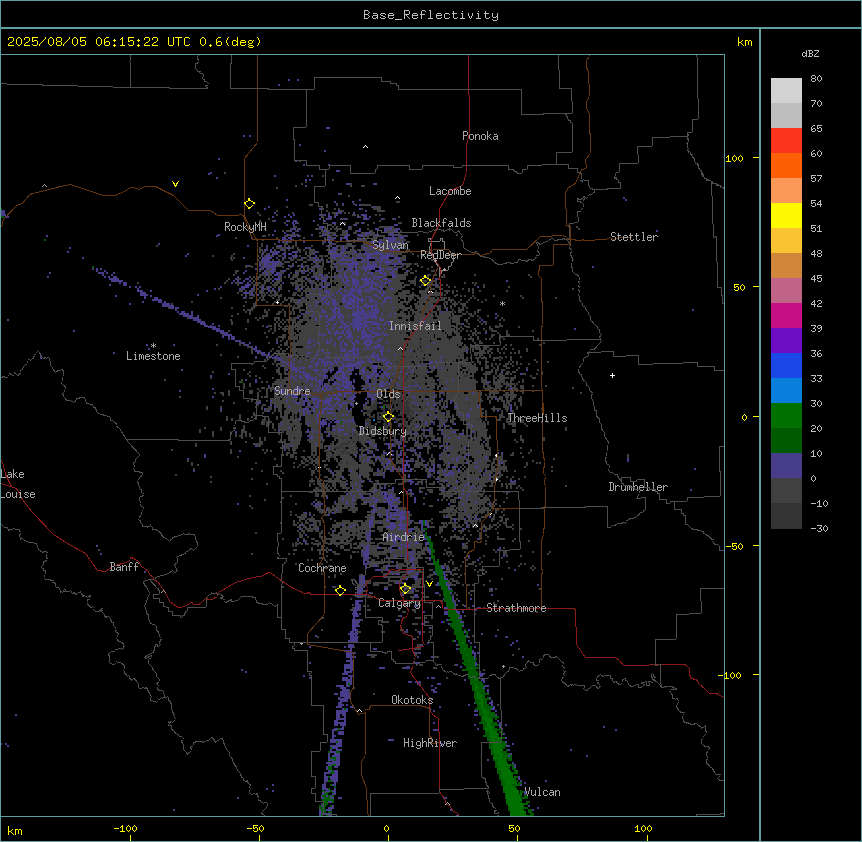Viewport: 862px width, 842px height.
Task: Click the Drumheller city label
Action: (x=638, y=487)
